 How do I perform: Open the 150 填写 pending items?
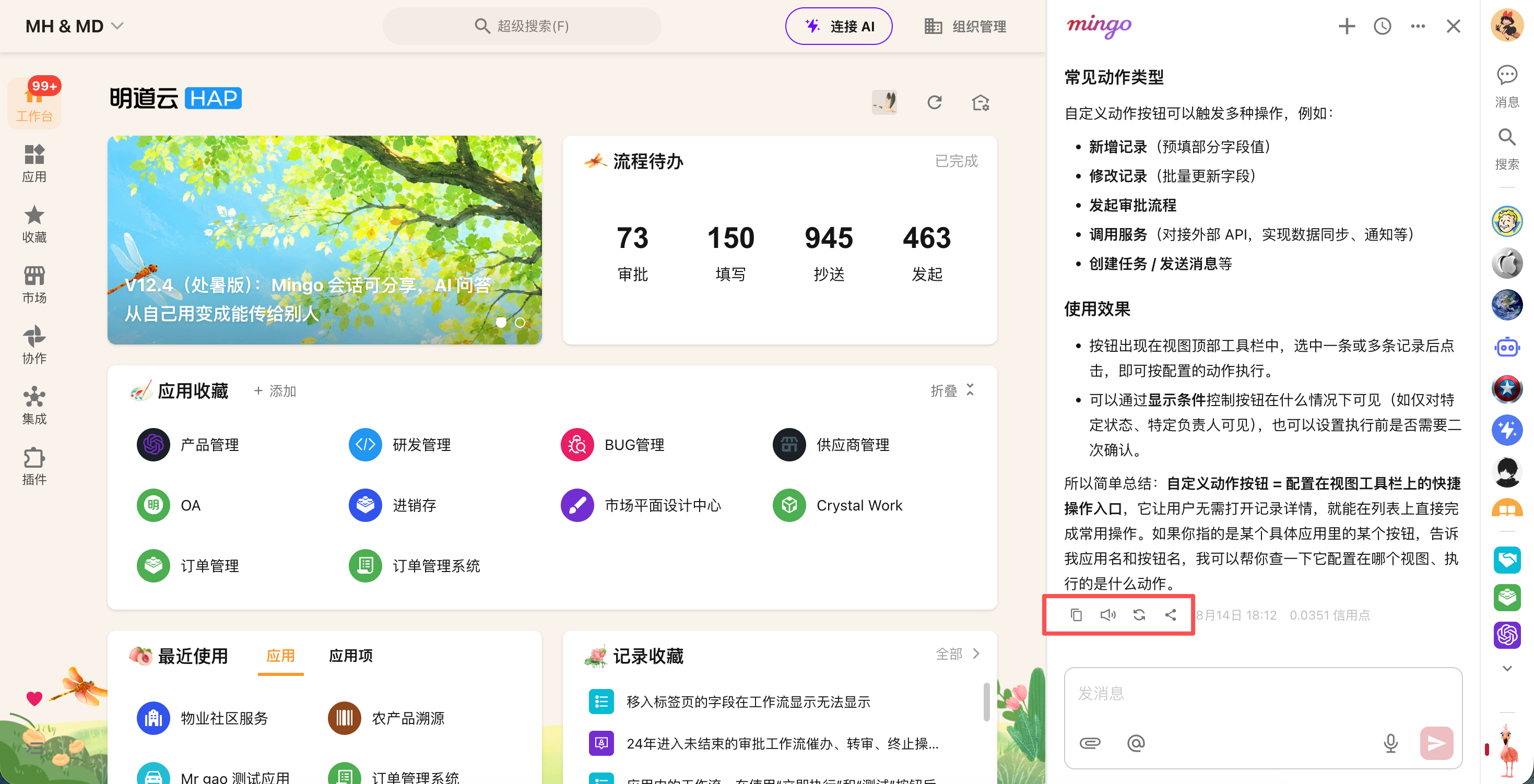(x=730, y=253)
